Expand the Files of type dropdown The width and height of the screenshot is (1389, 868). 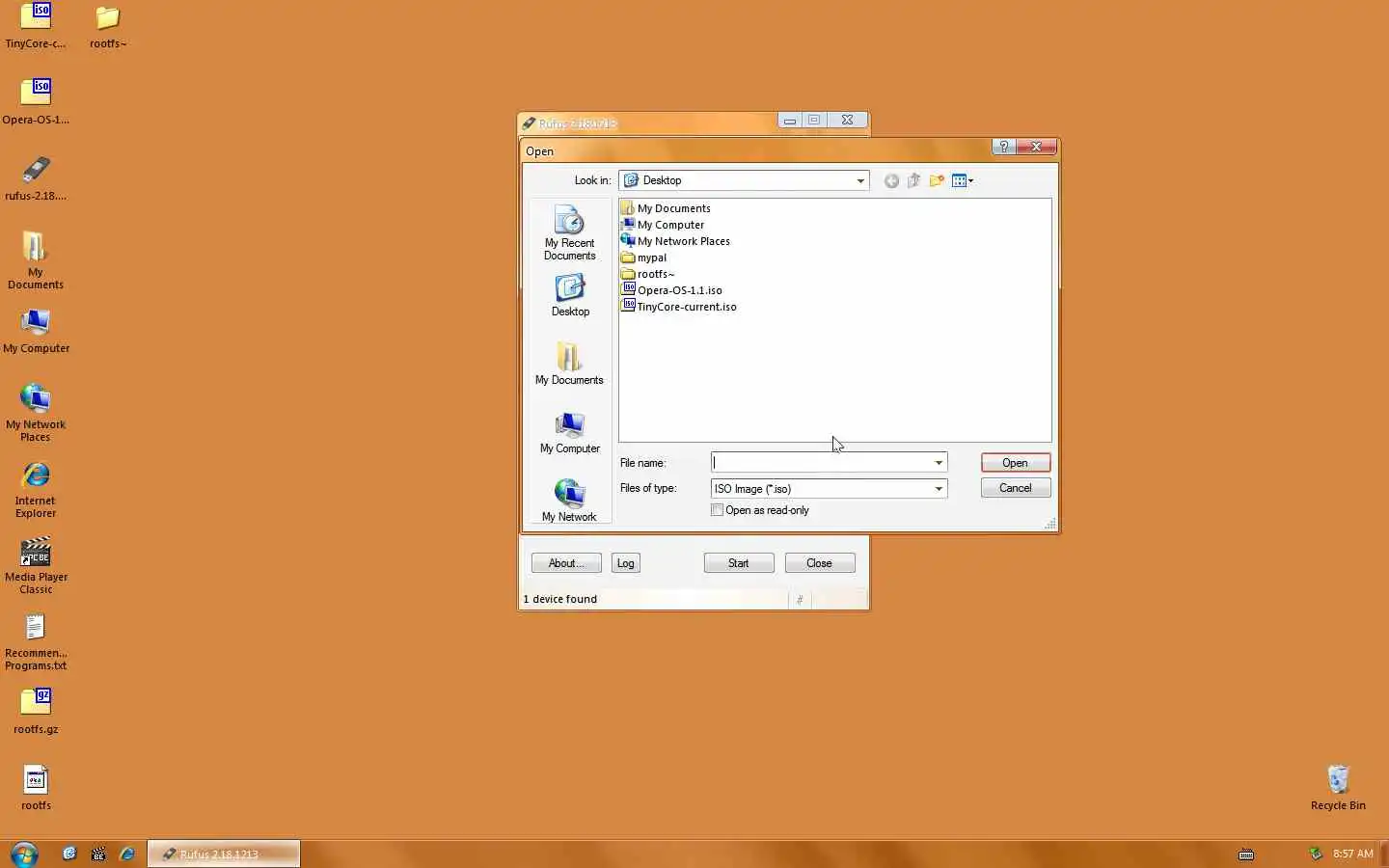click(x=939, y=489)
